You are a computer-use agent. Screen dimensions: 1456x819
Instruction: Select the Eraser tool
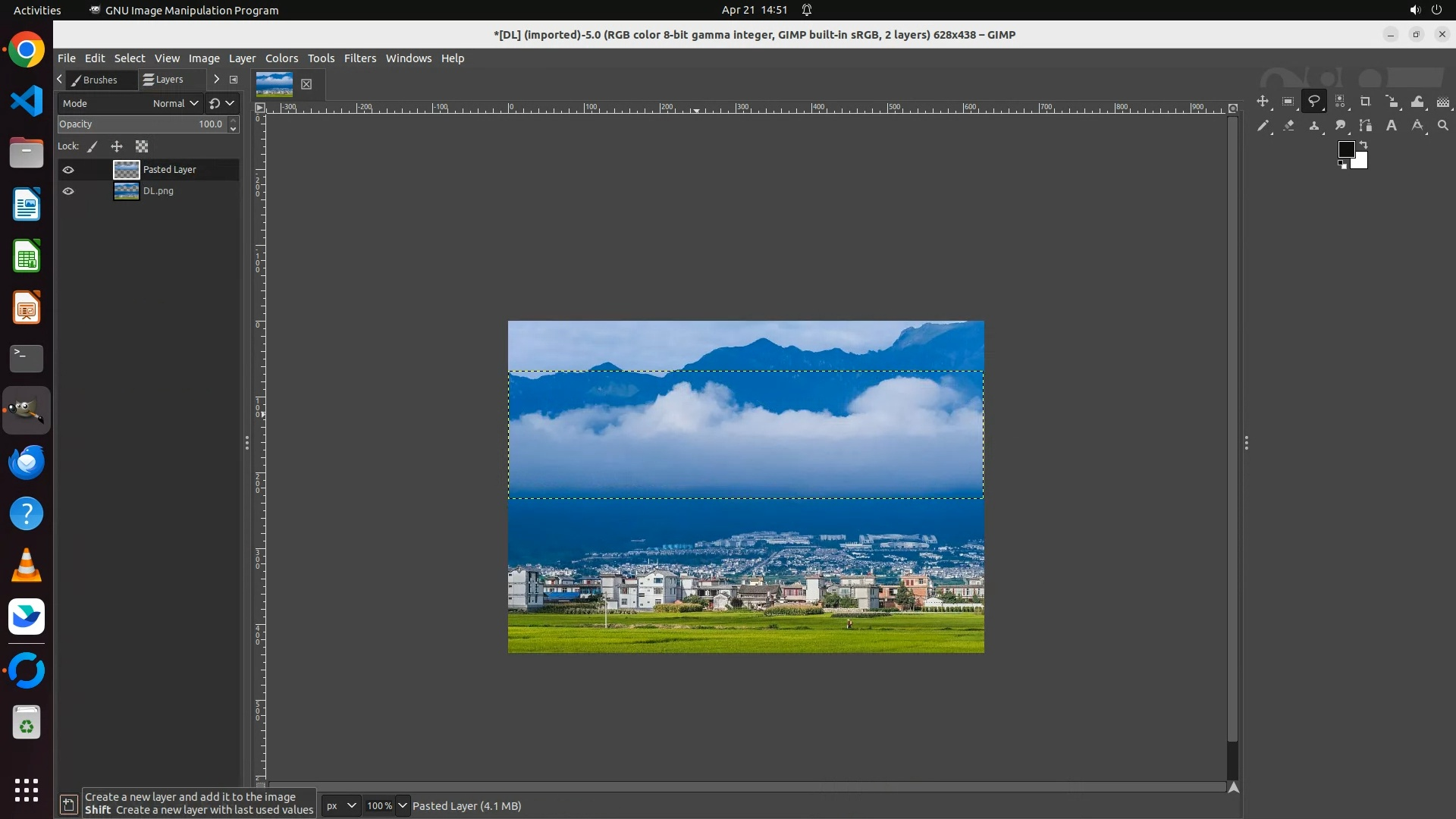(x=1288, y=126)
